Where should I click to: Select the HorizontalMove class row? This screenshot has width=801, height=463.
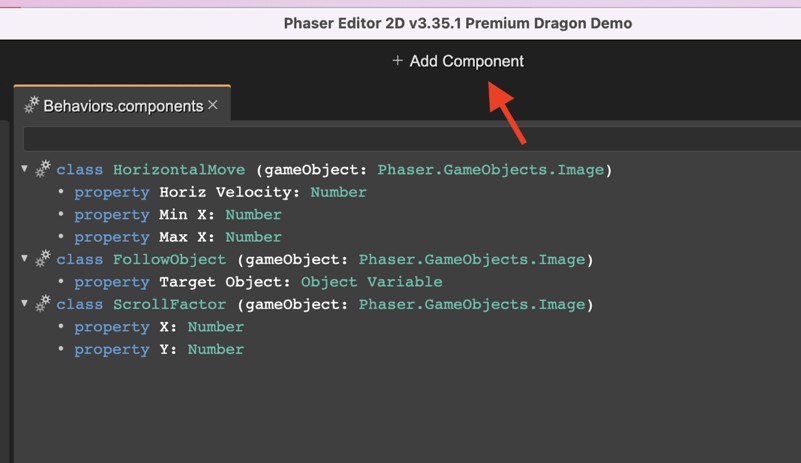pos(330,170)
